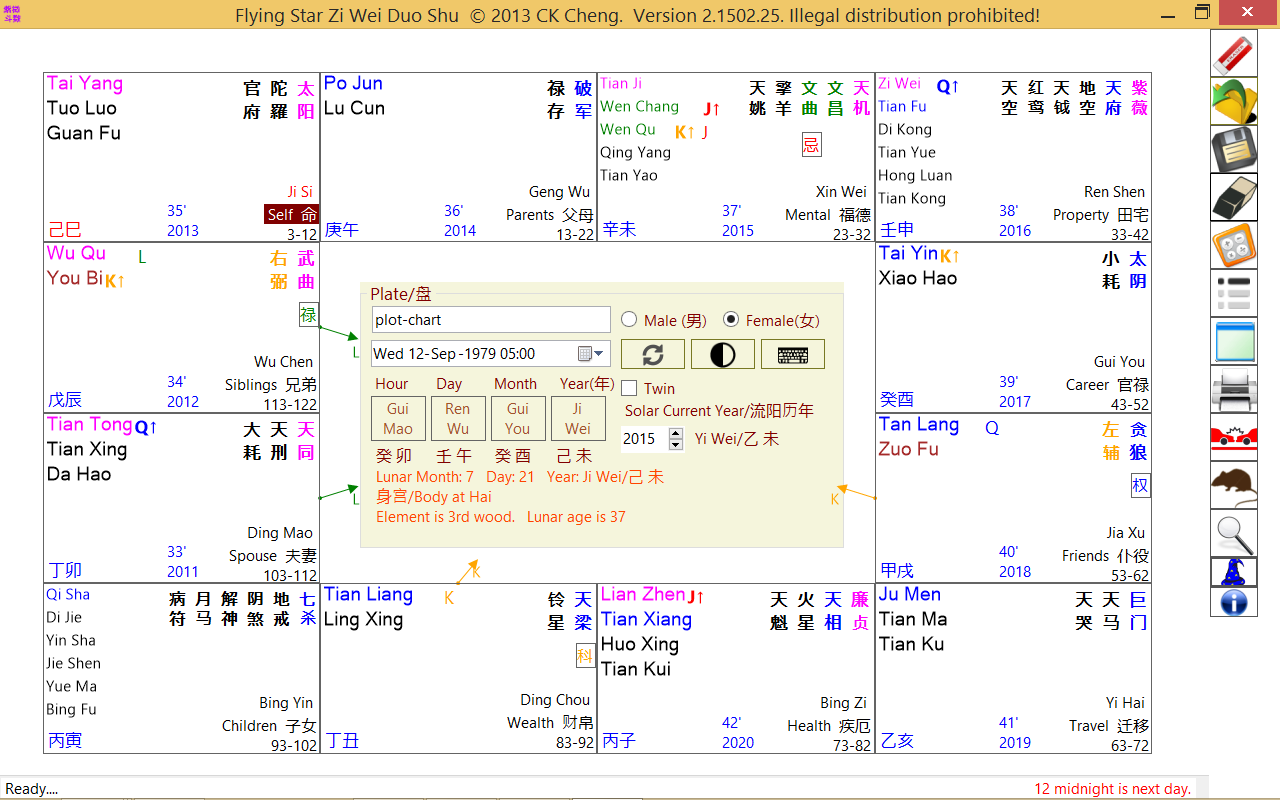Click the boxed 科 marker in Wealth palace
1280x800 pixels.
click(x=585, y=656)
